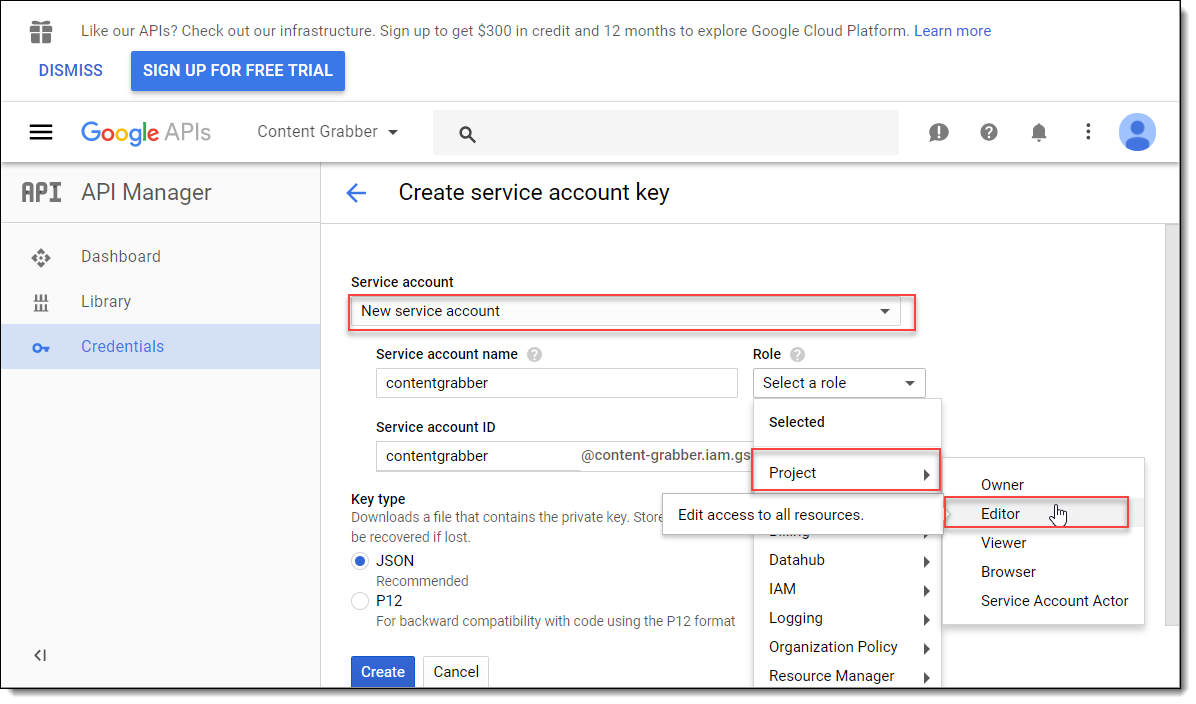Click the Credentials key icon
The height and width of the screenshot is (704, 1196).
[x=41, y=348]
